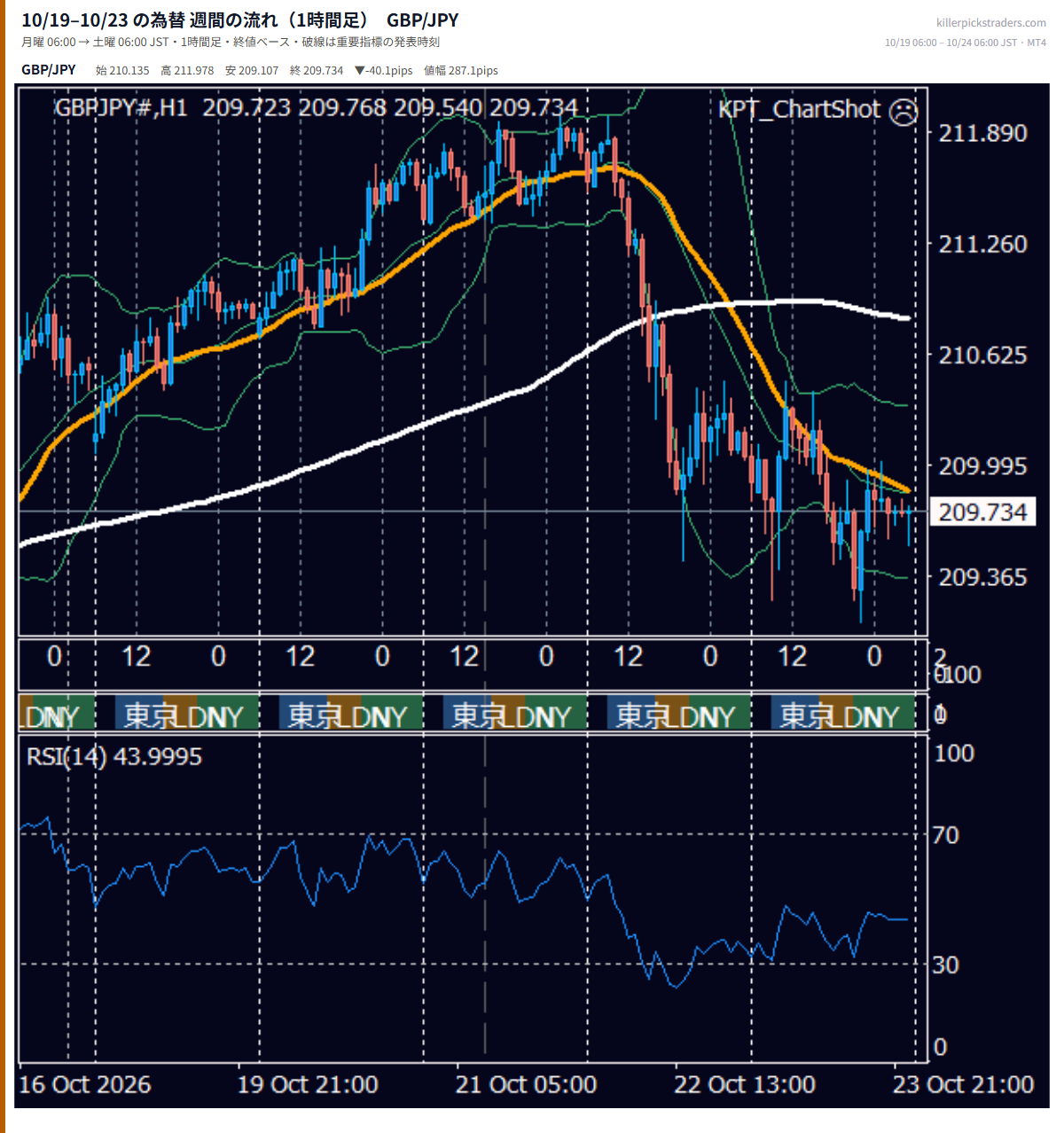Click the time axis label 22 Oct 13:00
This screenshot has width=1064, height=1133.
[745, 1084]
